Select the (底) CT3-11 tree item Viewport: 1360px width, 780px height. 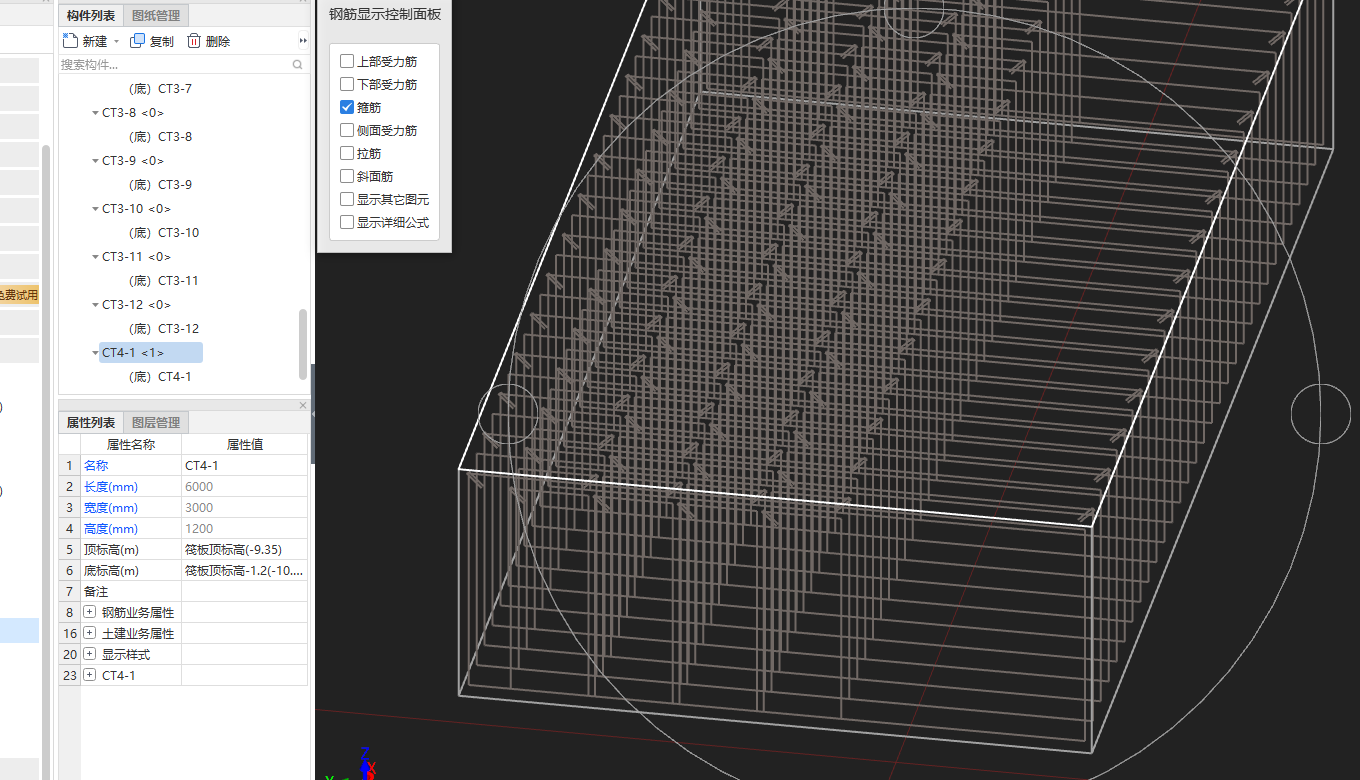coord(164,281)
